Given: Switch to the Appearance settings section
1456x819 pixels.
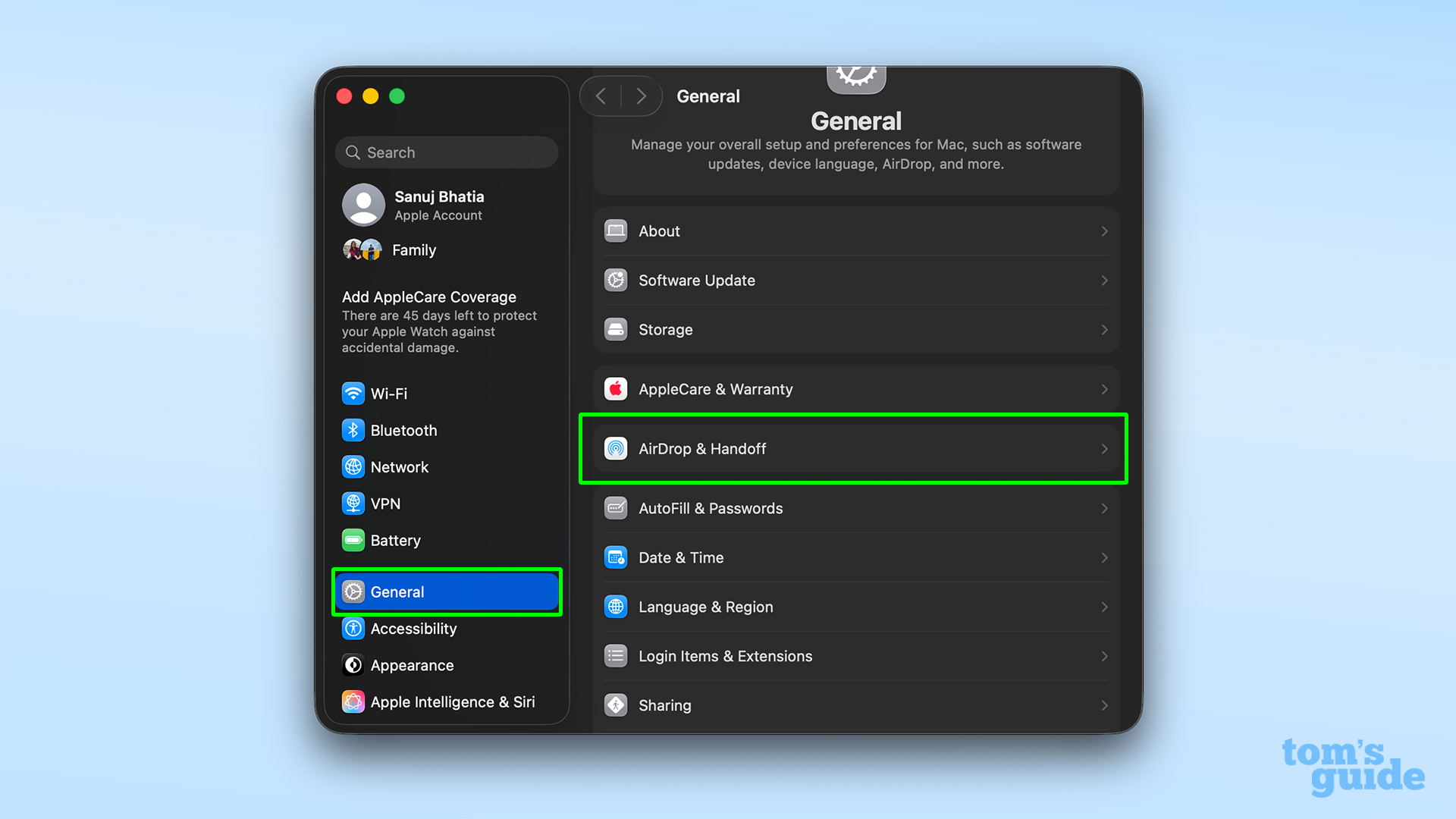Looking at the screenshot, I should coord(412,665).
